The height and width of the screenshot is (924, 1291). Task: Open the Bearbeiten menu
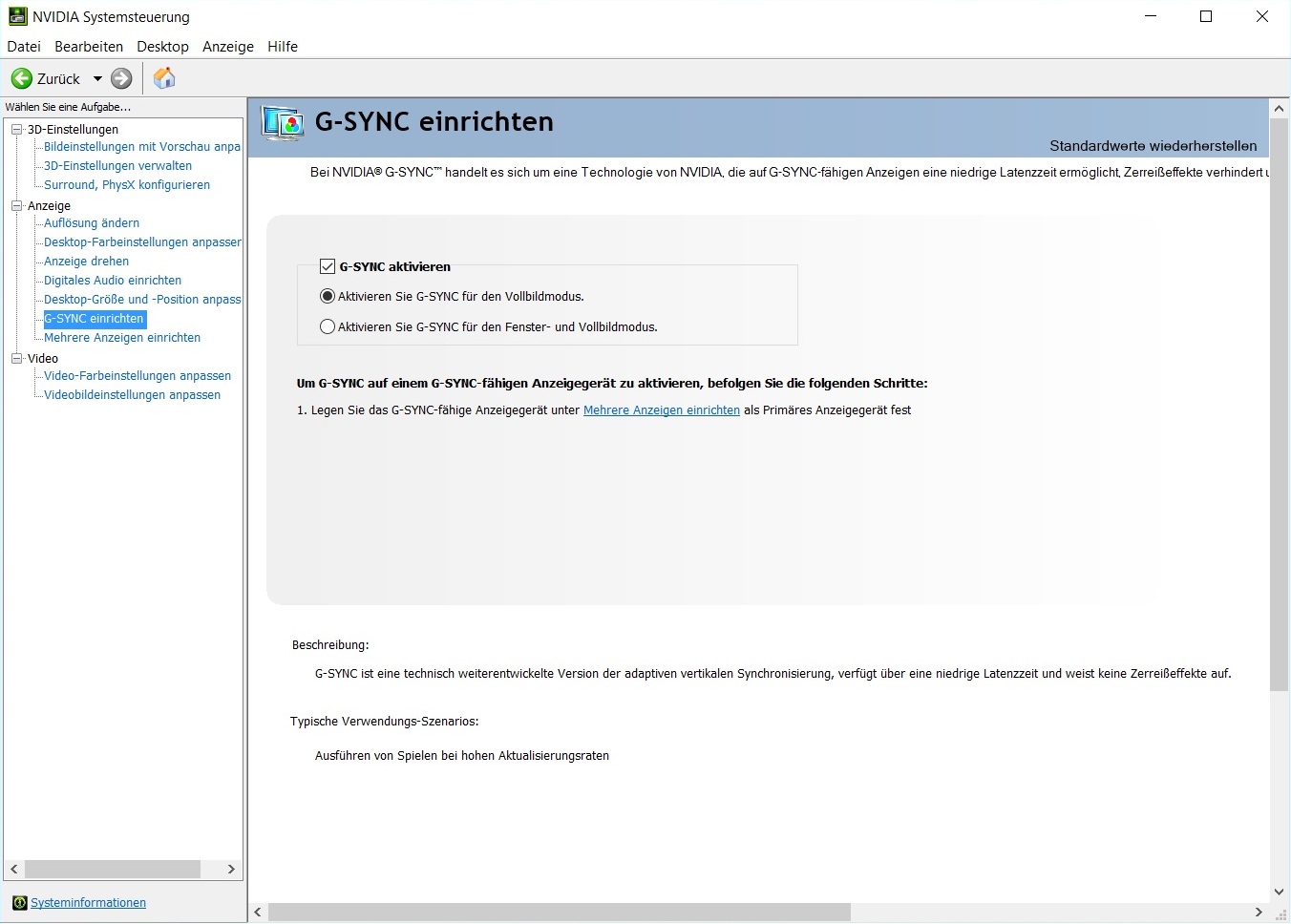(x=89, y=46)
